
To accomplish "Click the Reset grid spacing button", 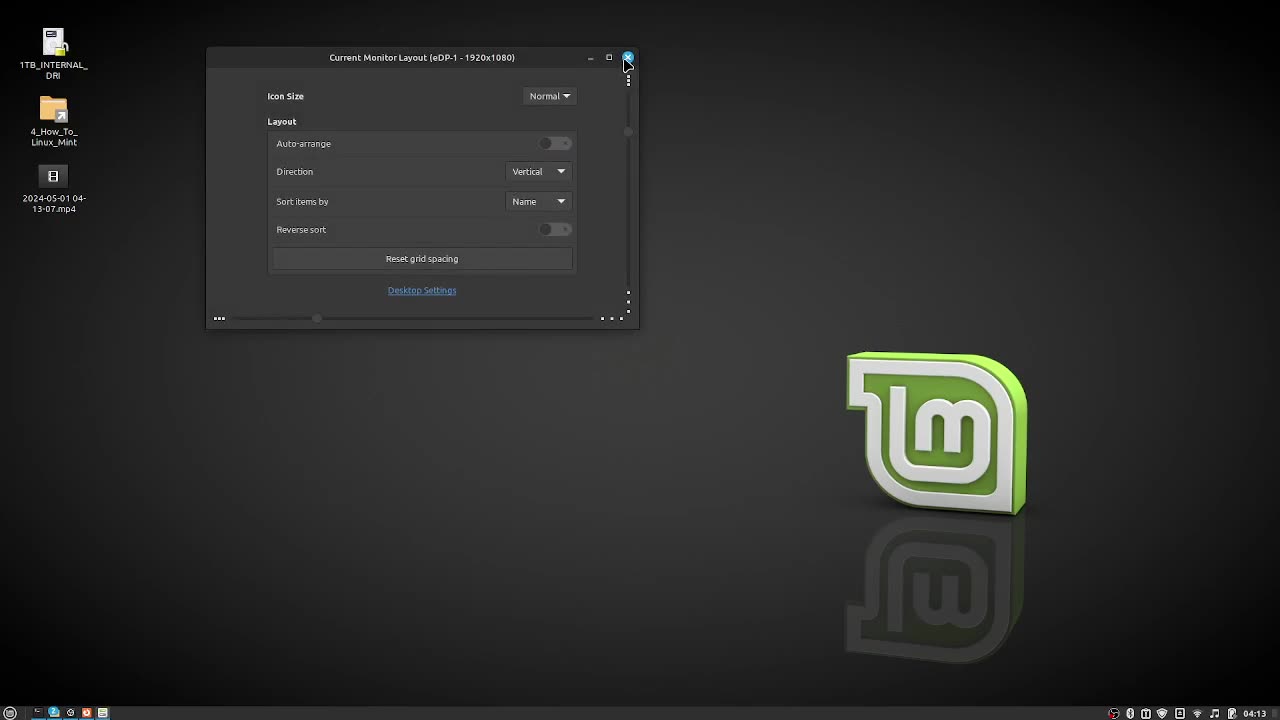I will 422,259.
